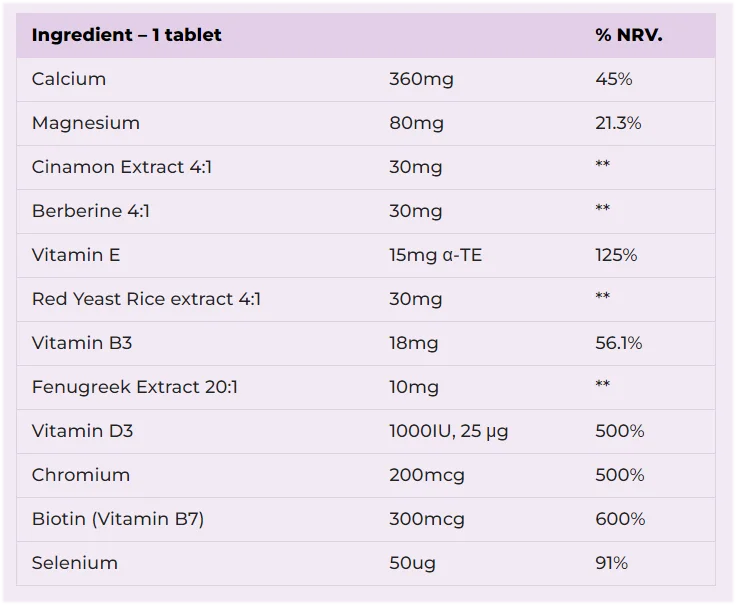Select Red Yeast Rice extract 4:1
This screenshot has width=736, height=605.
[x=146, y=299]
